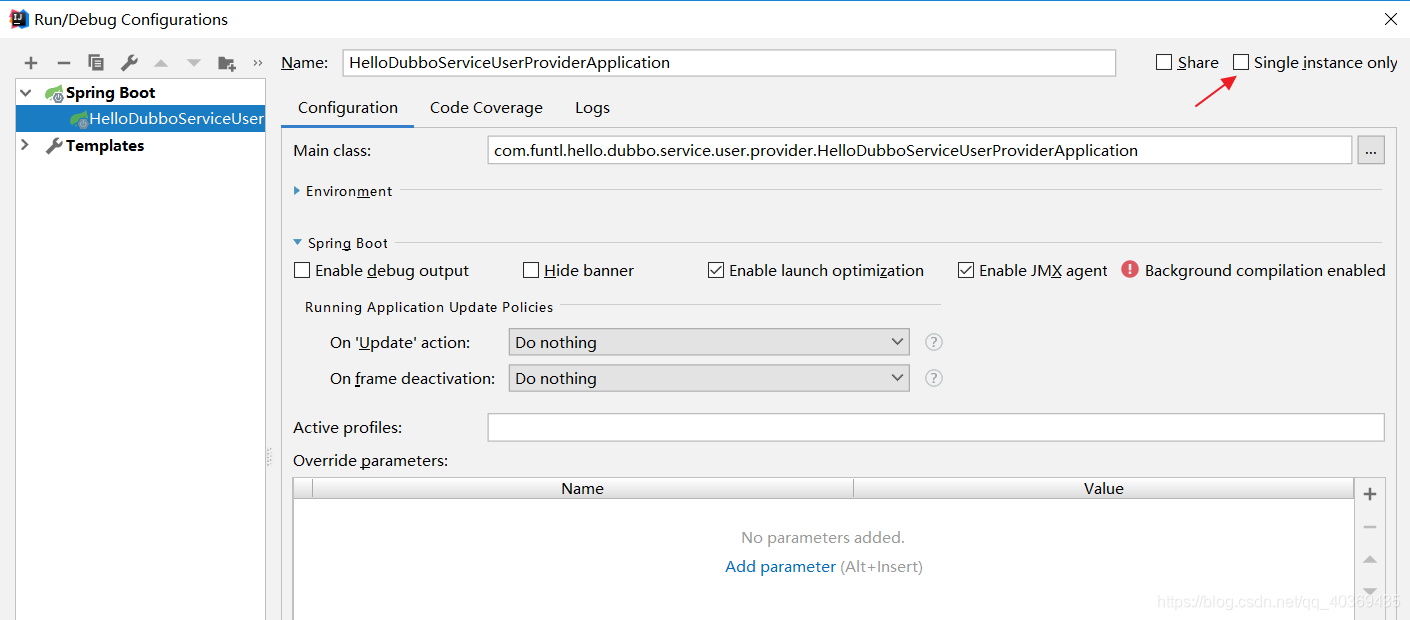1410x620 pixels.
Task: Add a new run configuration
Action: coord(31,63)
